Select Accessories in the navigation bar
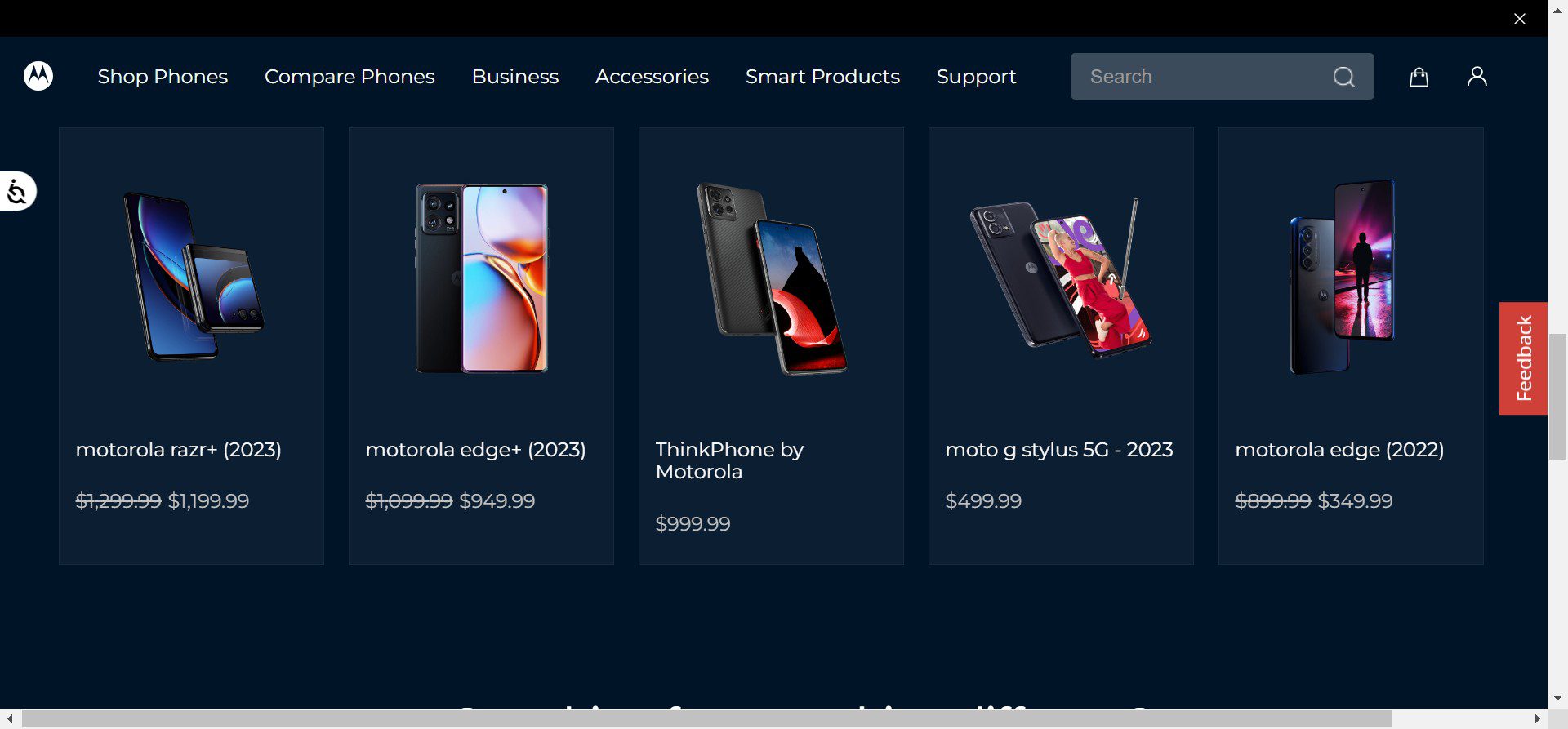Screen dimensions: 1568x729 pos(652,76)
